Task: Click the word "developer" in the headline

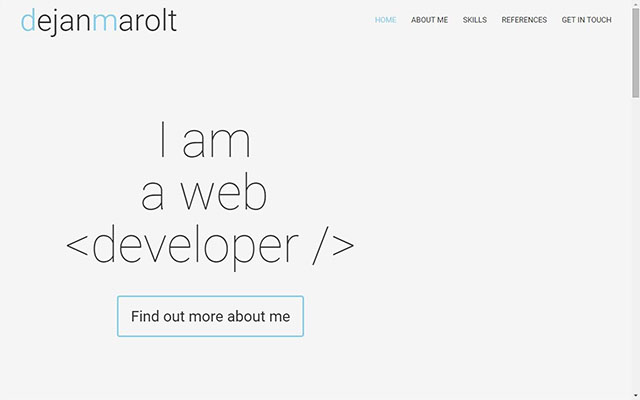Action: coord(195,247)
